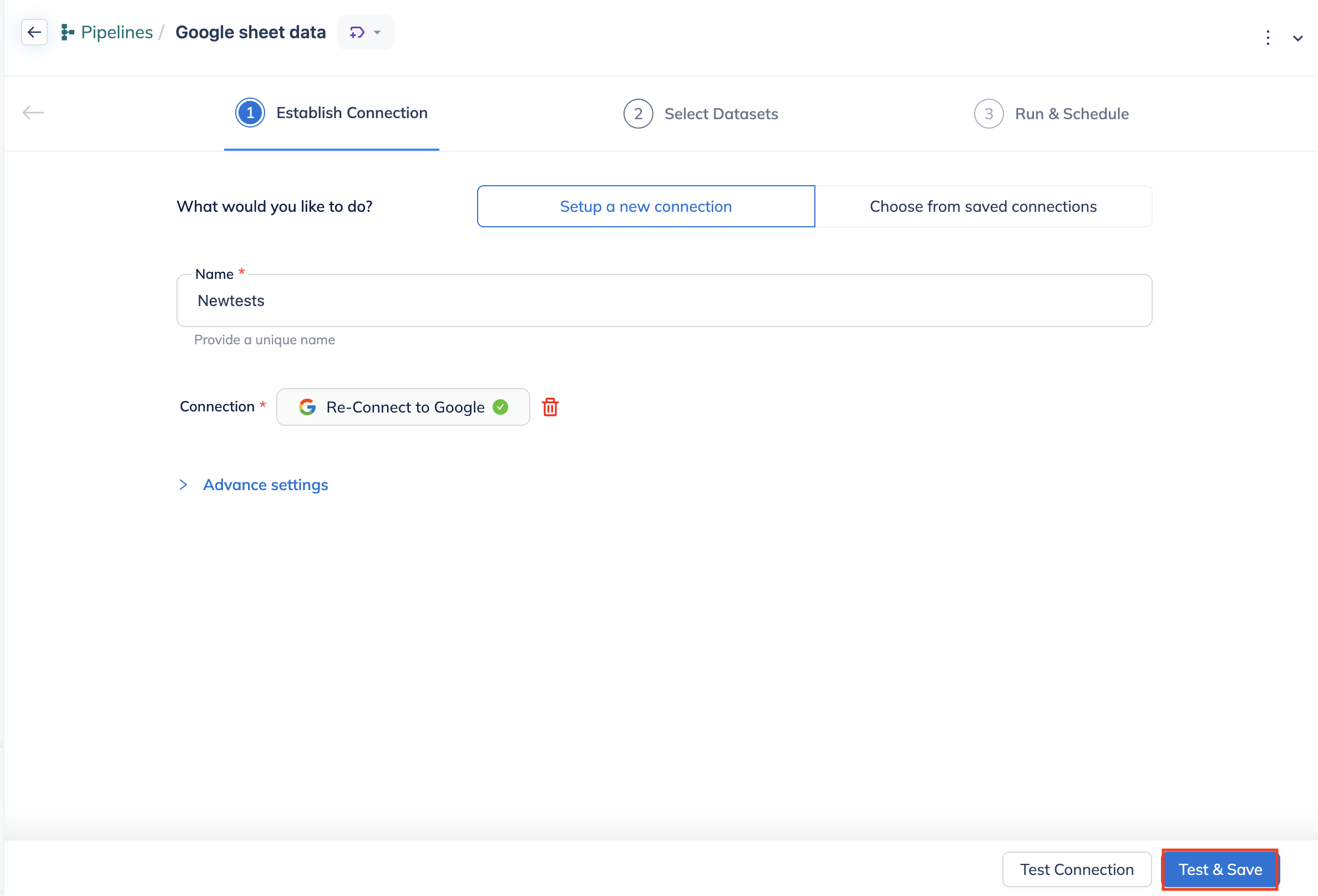Open the Advance settings link
Image resolution: width=1318 pixels, height=896 pixels.
pyautogui.click(x=265, y=485)
